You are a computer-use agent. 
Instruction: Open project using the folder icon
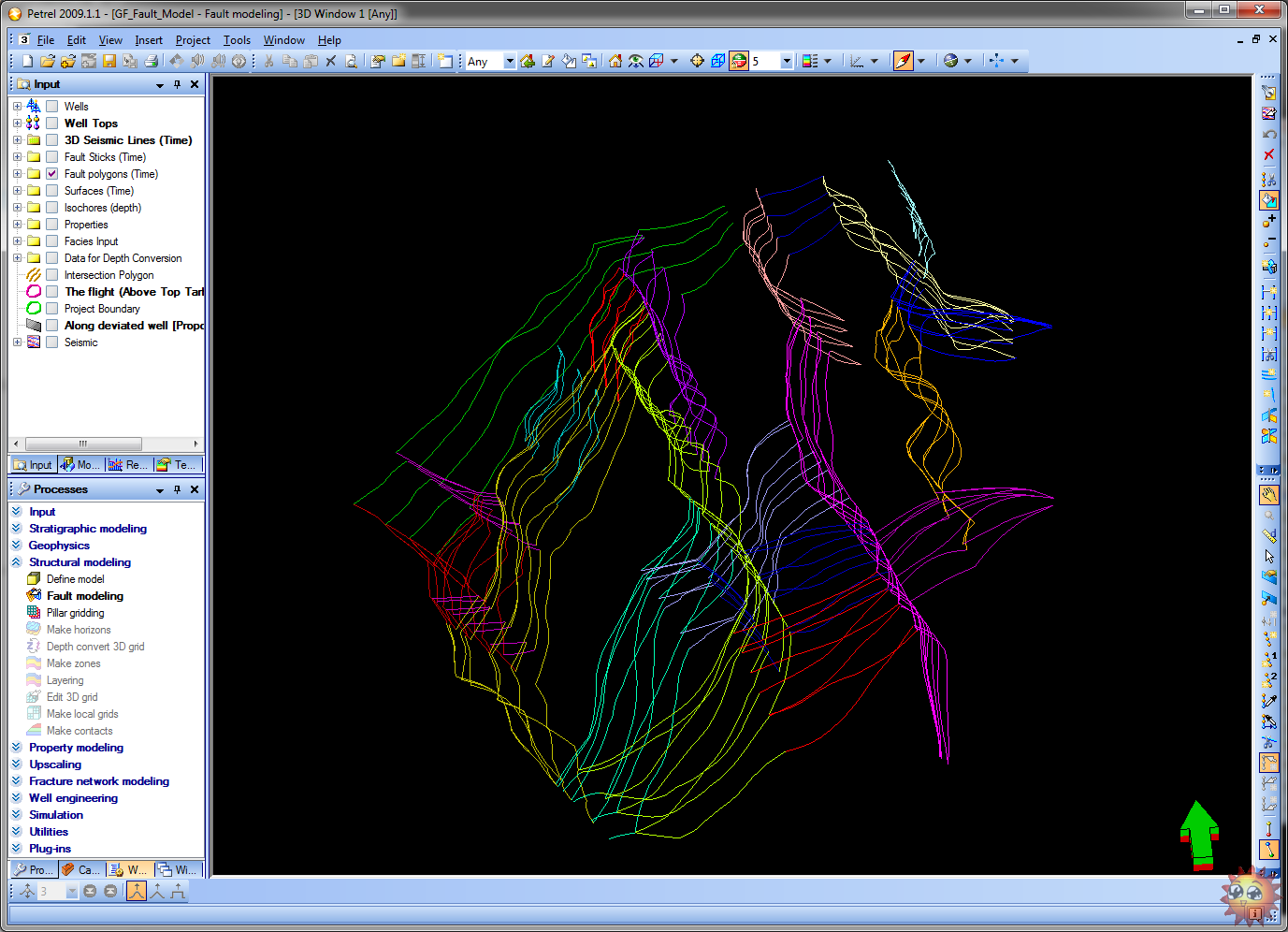point(48,61)
